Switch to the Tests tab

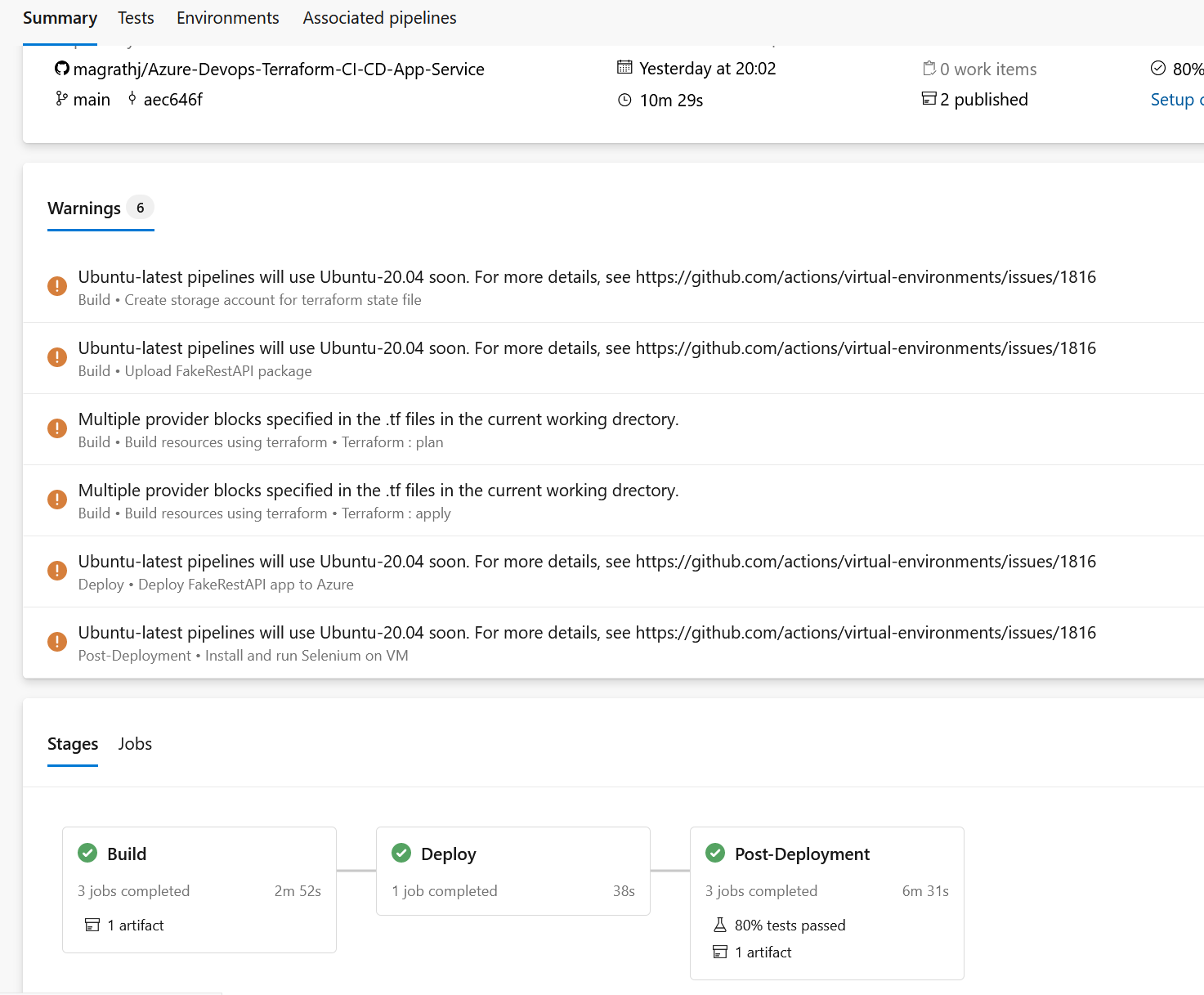coord(136,18)
